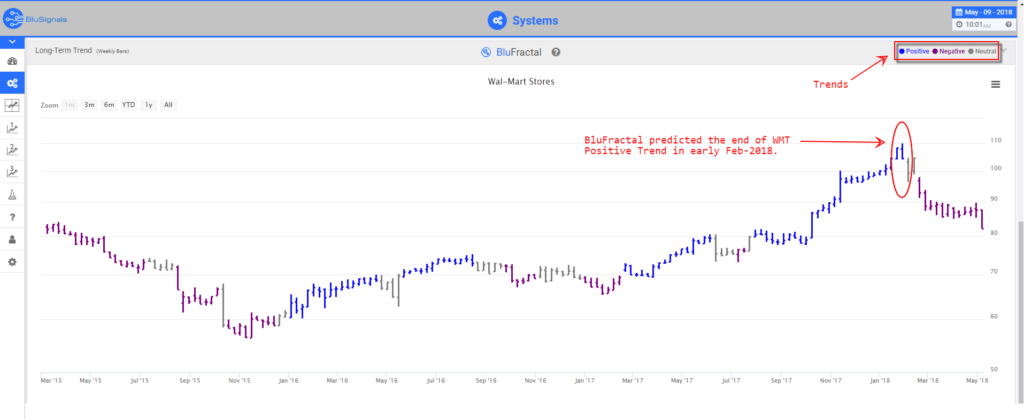Image resolution: width=1024 pixels, height=419 pixels.
Task: Open the chart 3 sidebar icon
Action: (12, 172)
